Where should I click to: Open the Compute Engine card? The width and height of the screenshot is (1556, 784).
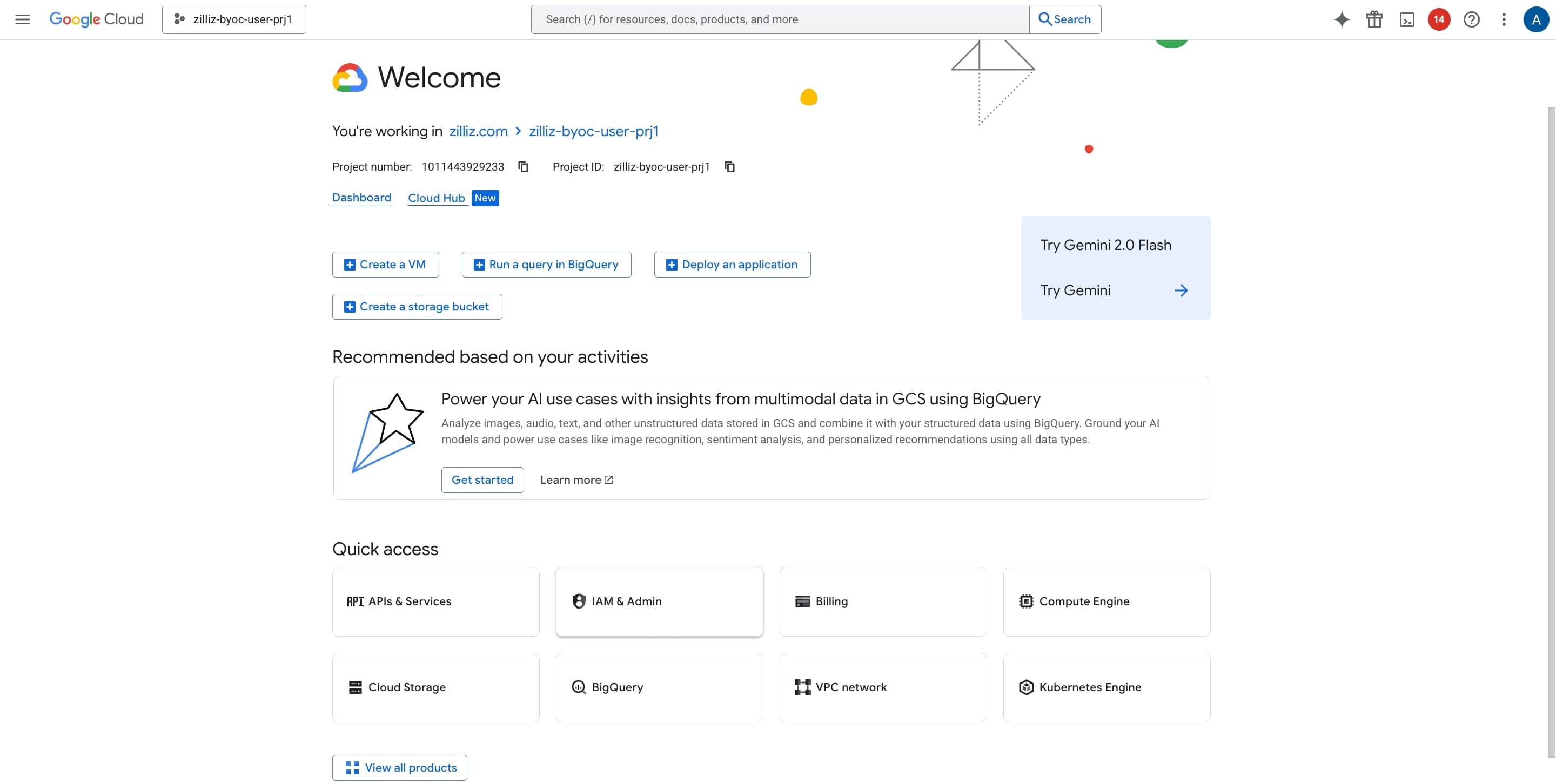(x=1106, y=601)
